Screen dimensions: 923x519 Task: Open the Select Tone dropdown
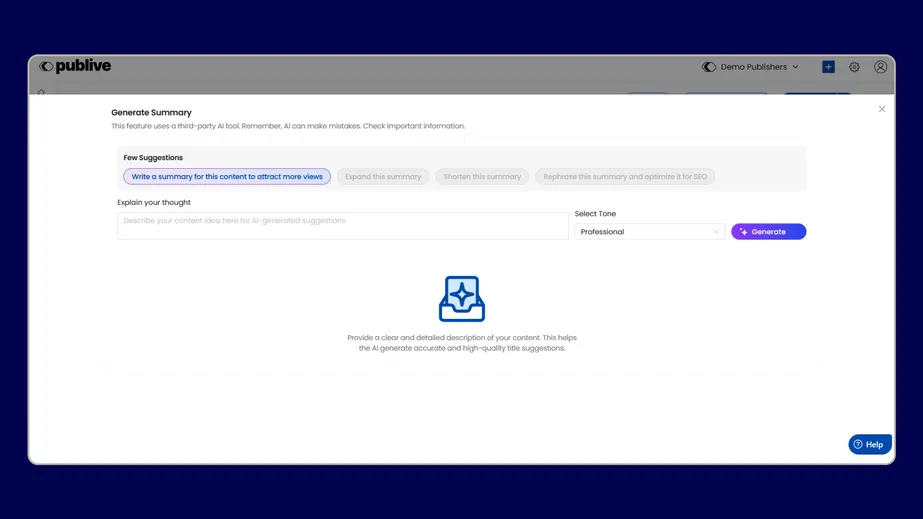[649, 232]
